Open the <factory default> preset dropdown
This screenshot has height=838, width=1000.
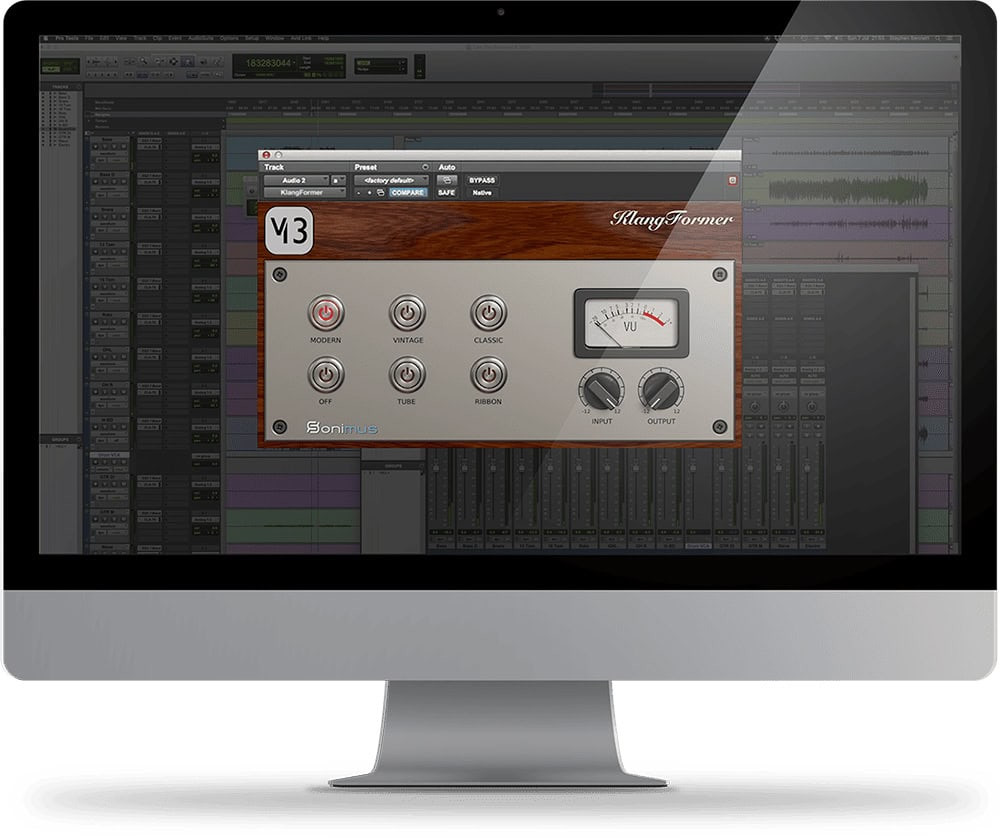tap(391, 180)
